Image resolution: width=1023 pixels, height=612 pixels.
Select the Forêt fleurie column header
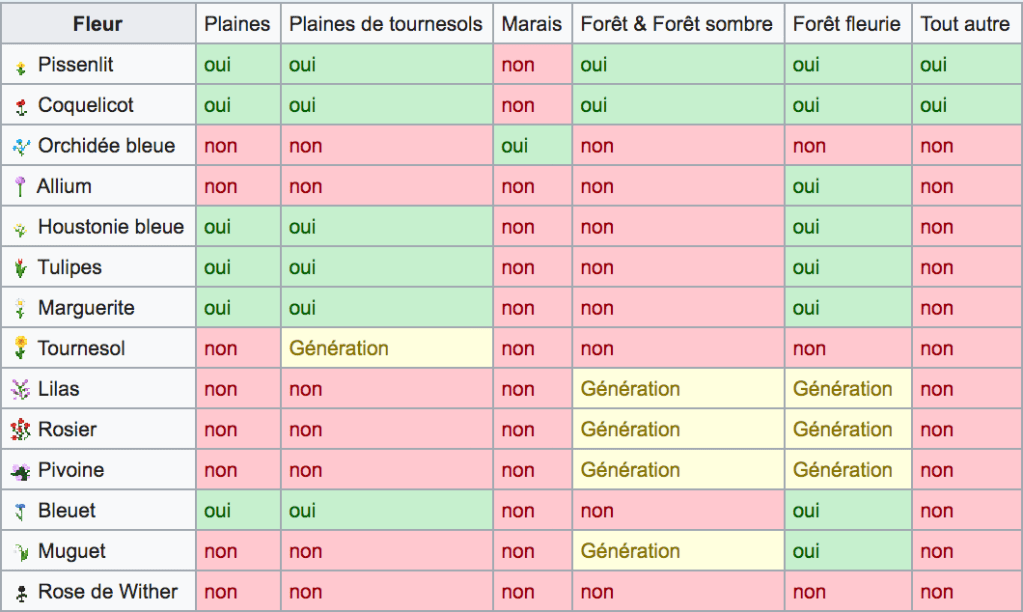846,24
